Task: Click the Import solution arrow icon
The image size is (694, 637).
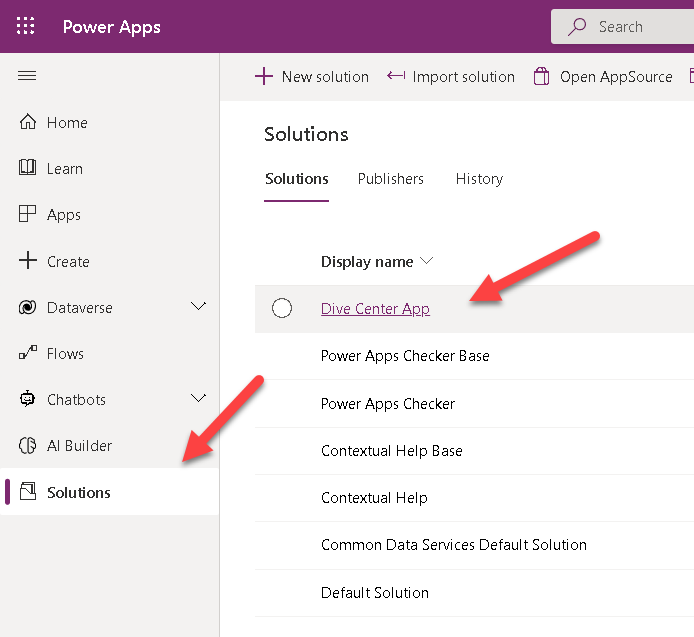Action: (x=396, y=76)
